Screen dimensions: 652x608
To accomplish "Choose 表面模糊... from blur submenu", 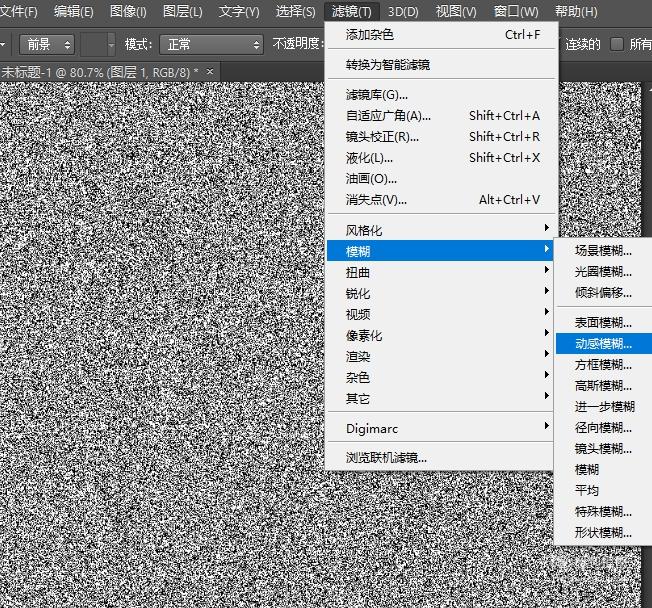I will tap(604, 322).
